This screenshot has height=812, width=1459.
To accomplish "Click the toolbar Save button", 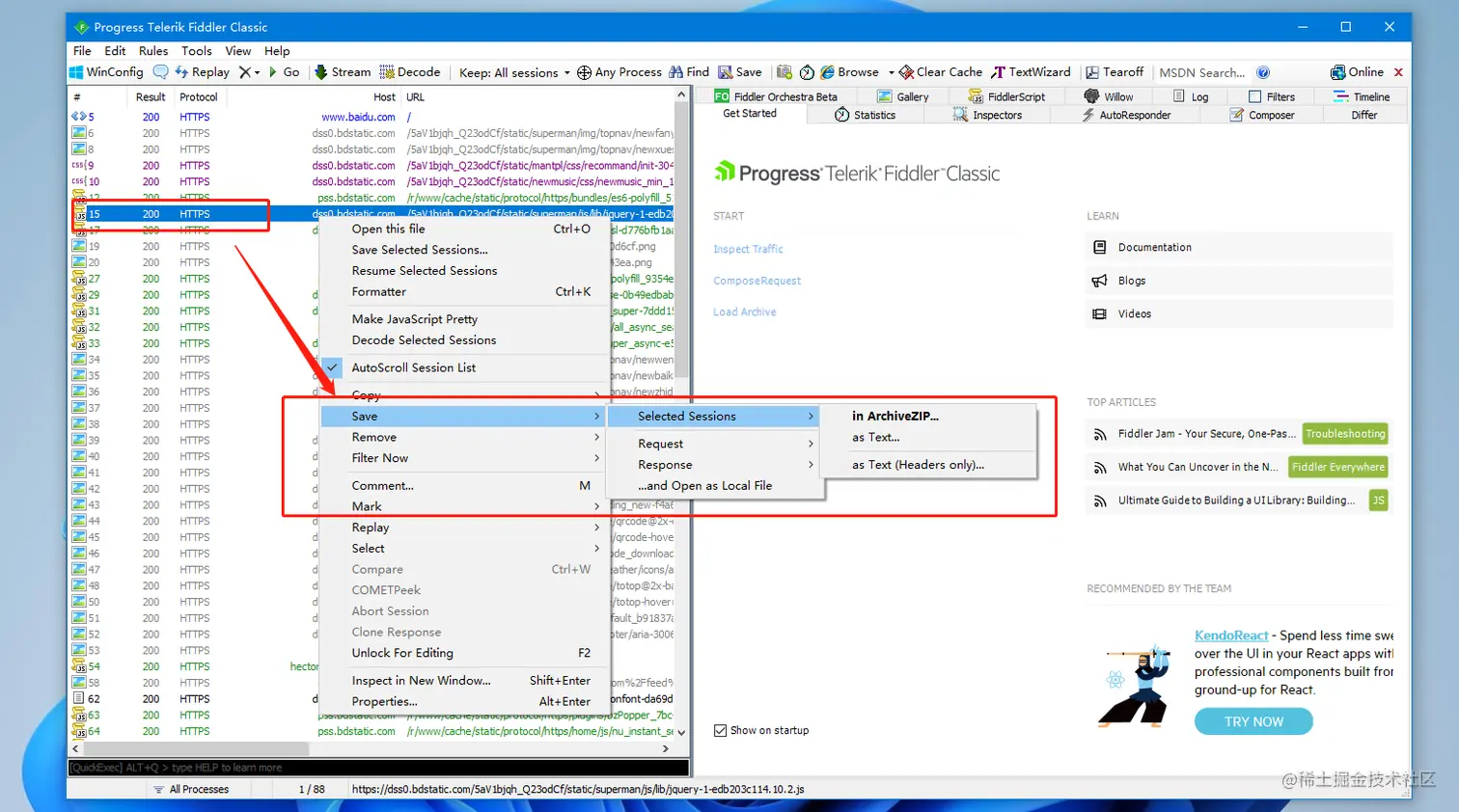I will click(x=740, y=72).
